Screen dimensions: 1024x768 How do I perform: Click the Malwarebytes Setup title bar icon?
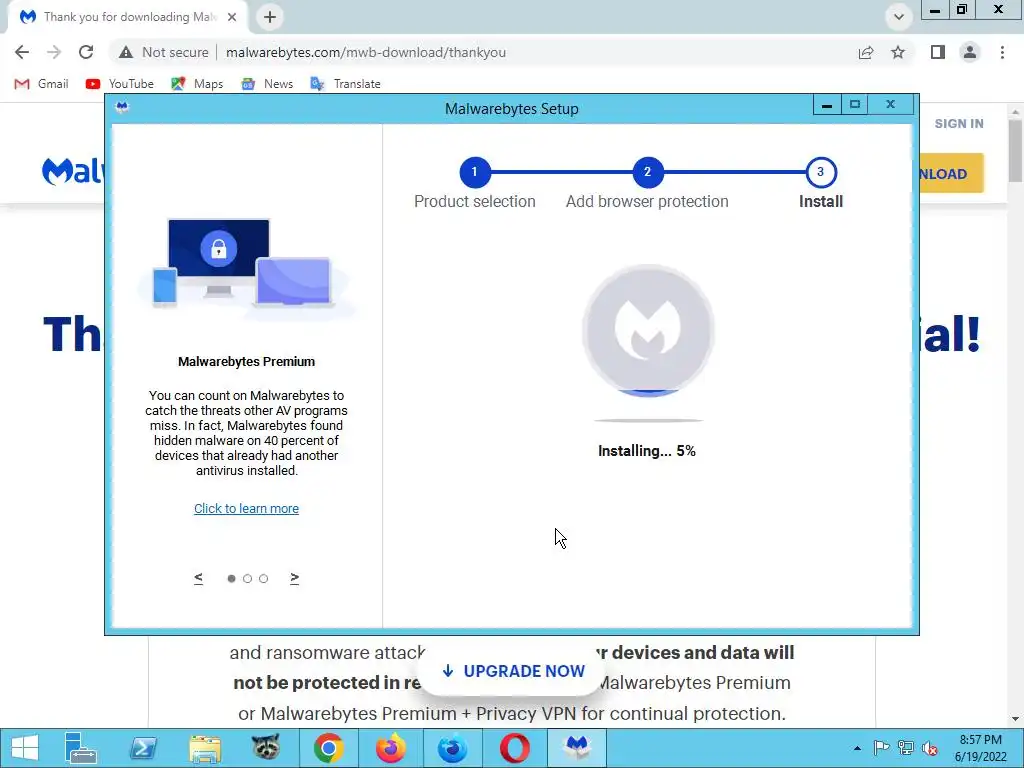(122, 107)
